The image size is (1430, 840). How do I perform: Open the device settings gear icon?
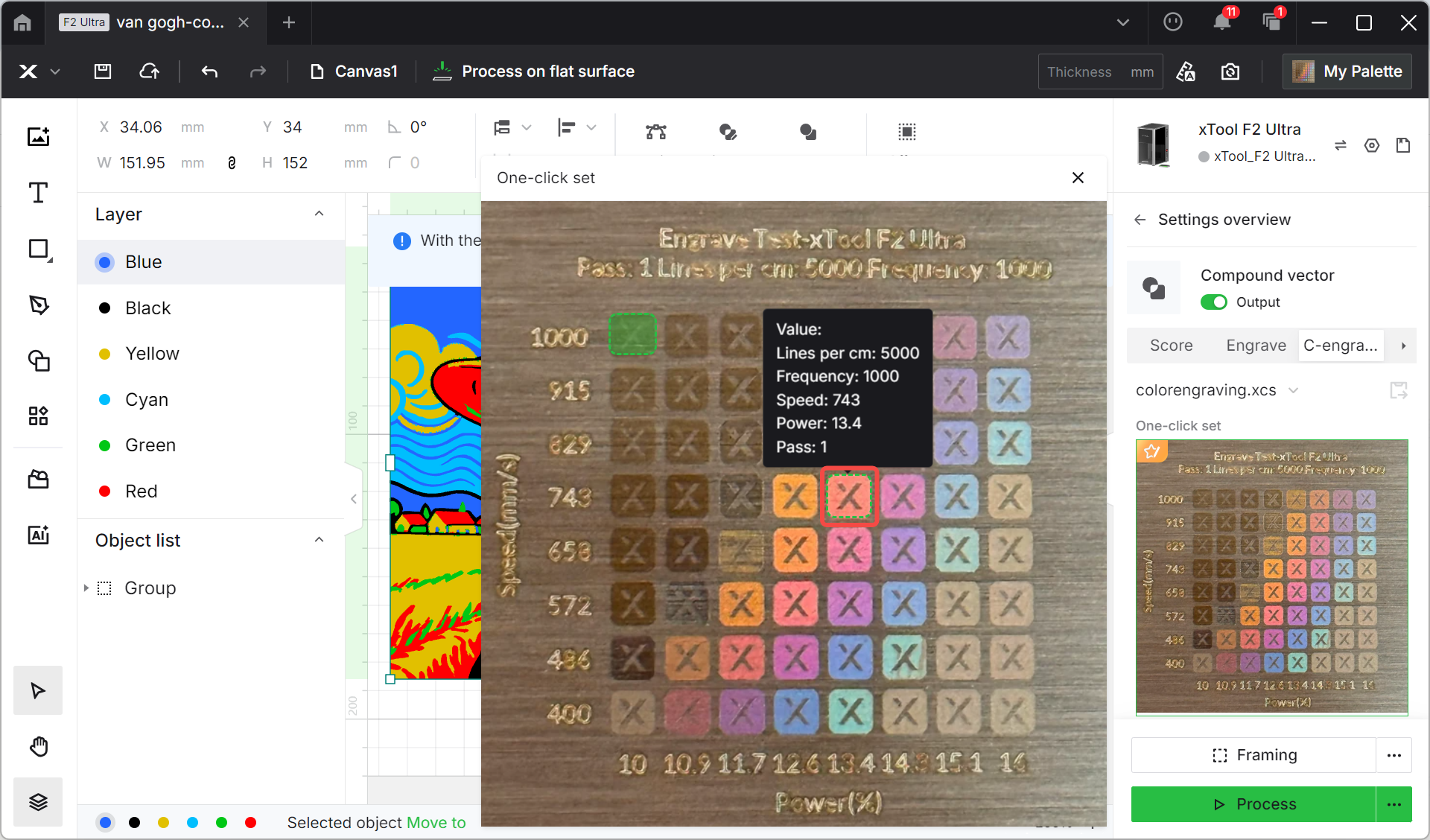pos(1372,145)
